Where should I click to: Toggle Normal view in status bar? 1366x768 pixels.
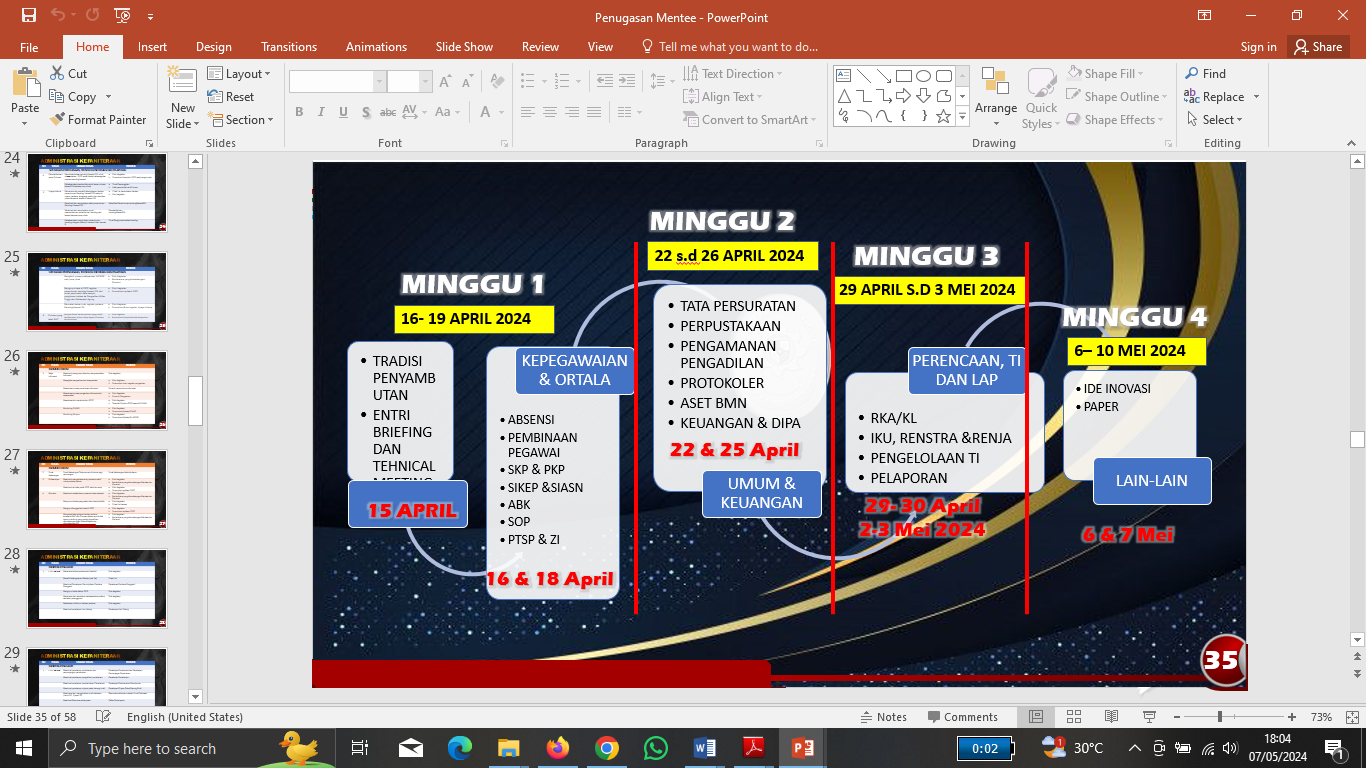point(1037,717)
